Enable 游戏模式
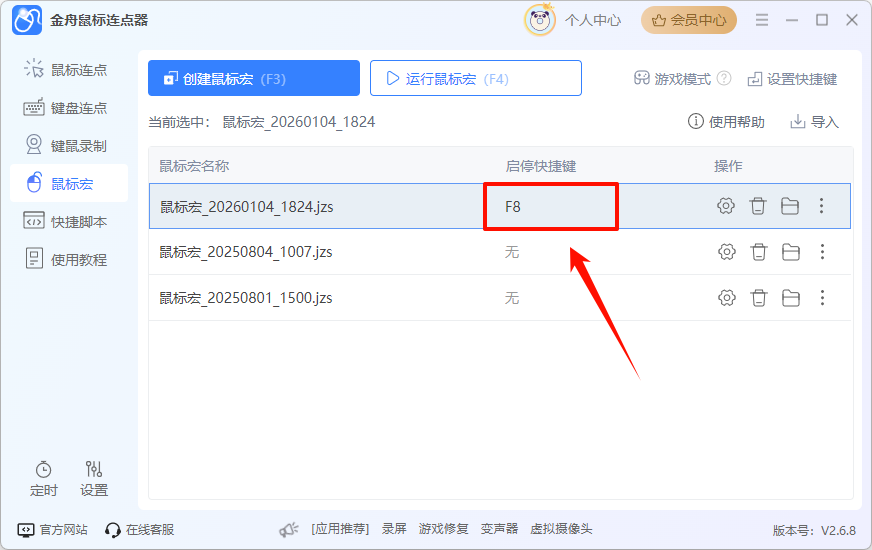Screen dimensions: 872x550 pyautogui.click(x=672, y=79)
